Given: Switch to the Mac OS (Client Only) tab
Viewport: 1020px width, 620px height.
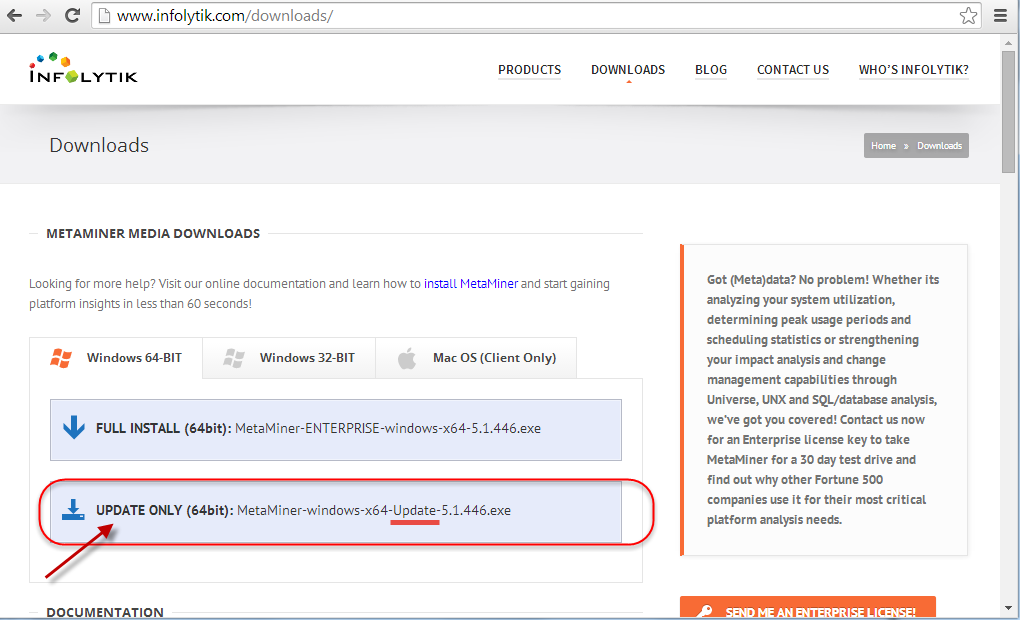Looking at the screenshot, I should click(476, 358).
